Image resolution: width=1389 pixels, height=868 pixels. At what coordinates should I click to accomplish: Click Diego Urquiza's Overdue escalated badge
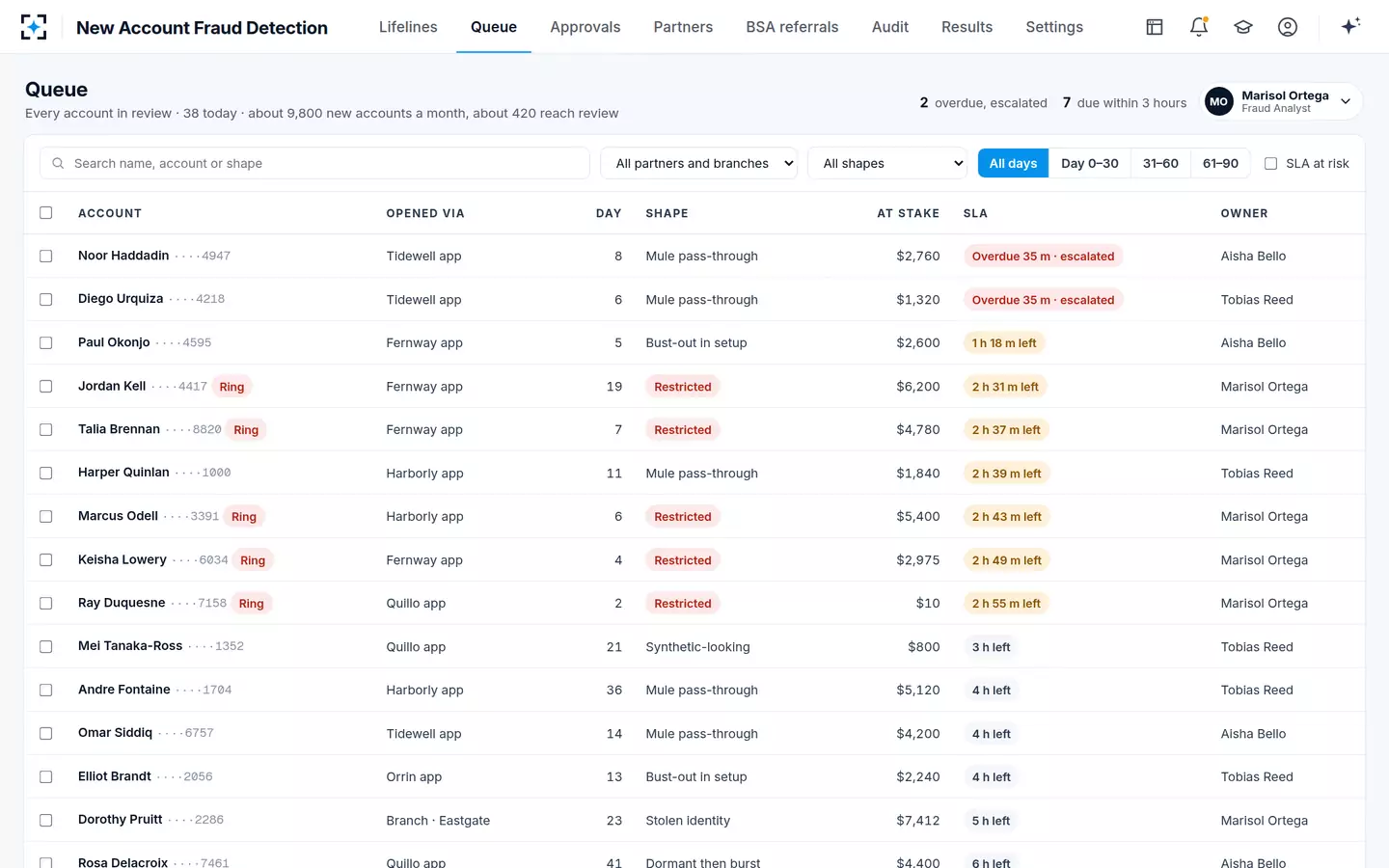pyautogui.click(x=1043, y=300)
